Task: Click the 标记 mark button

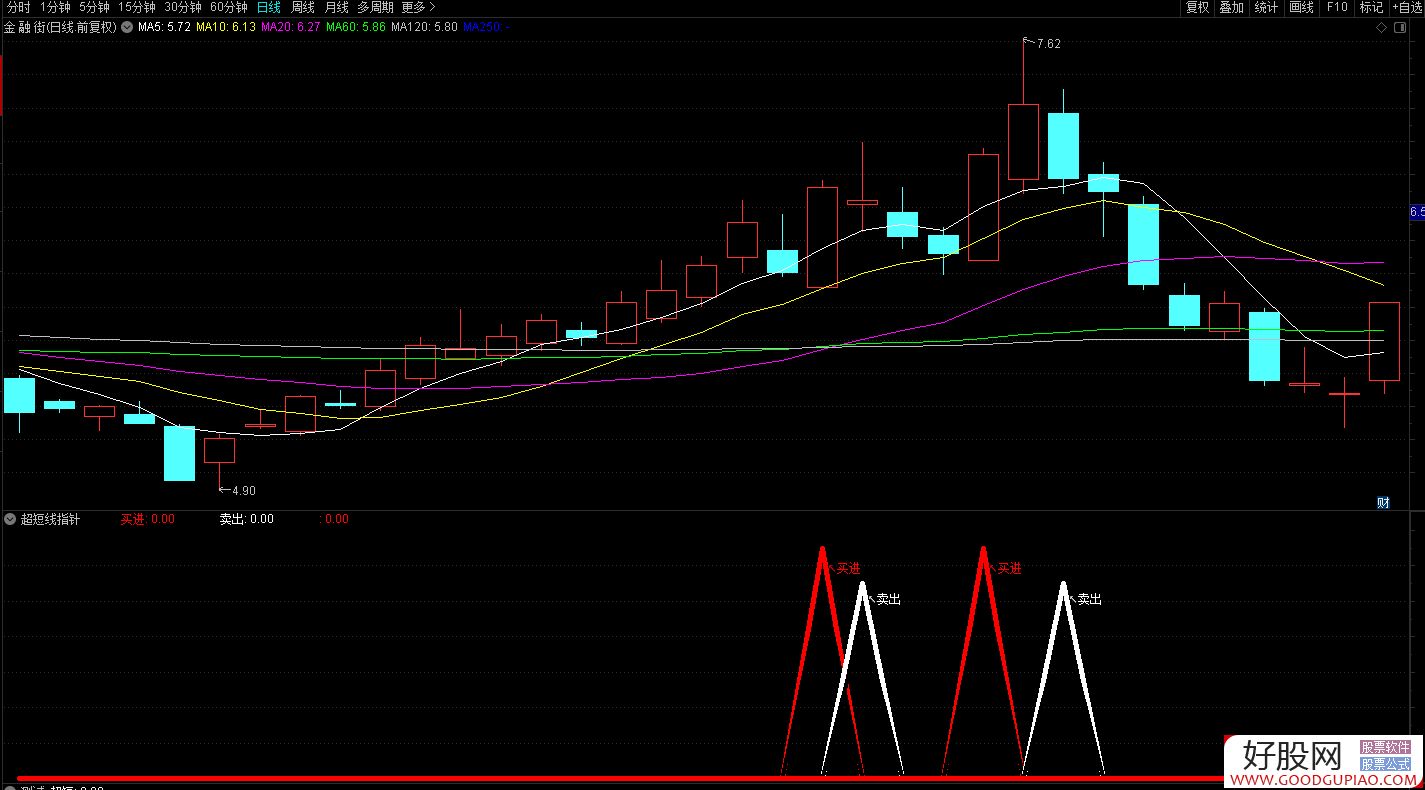Action: 1371,7
